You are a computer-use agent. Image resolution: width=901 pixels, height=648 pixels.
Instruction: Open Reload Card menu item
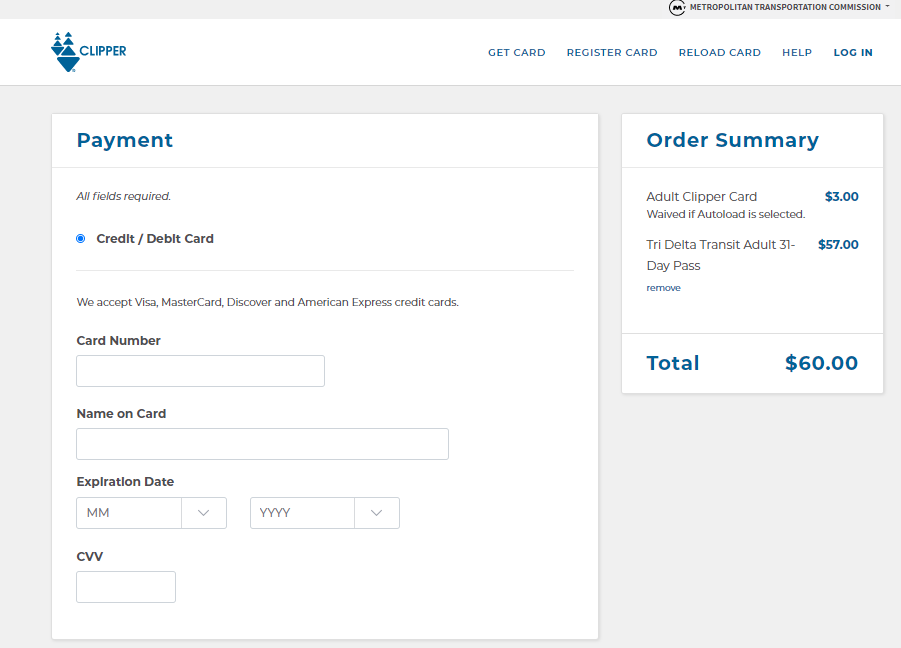coord(719,52)
